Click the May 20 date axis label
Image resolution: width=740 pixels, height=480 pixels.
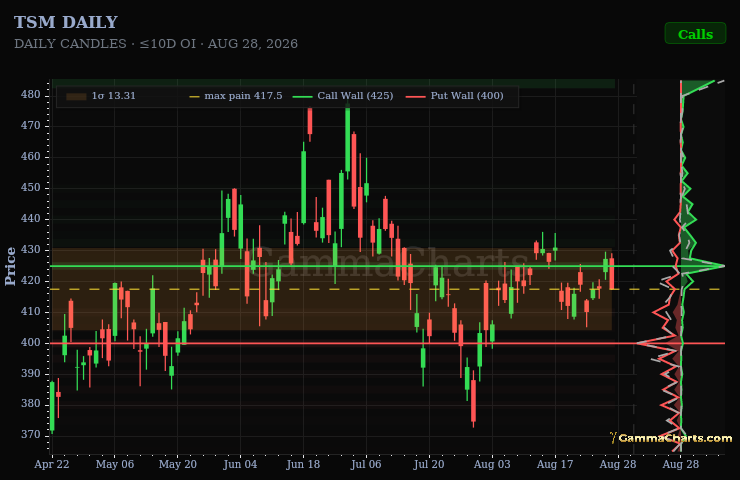pos(177,464)
